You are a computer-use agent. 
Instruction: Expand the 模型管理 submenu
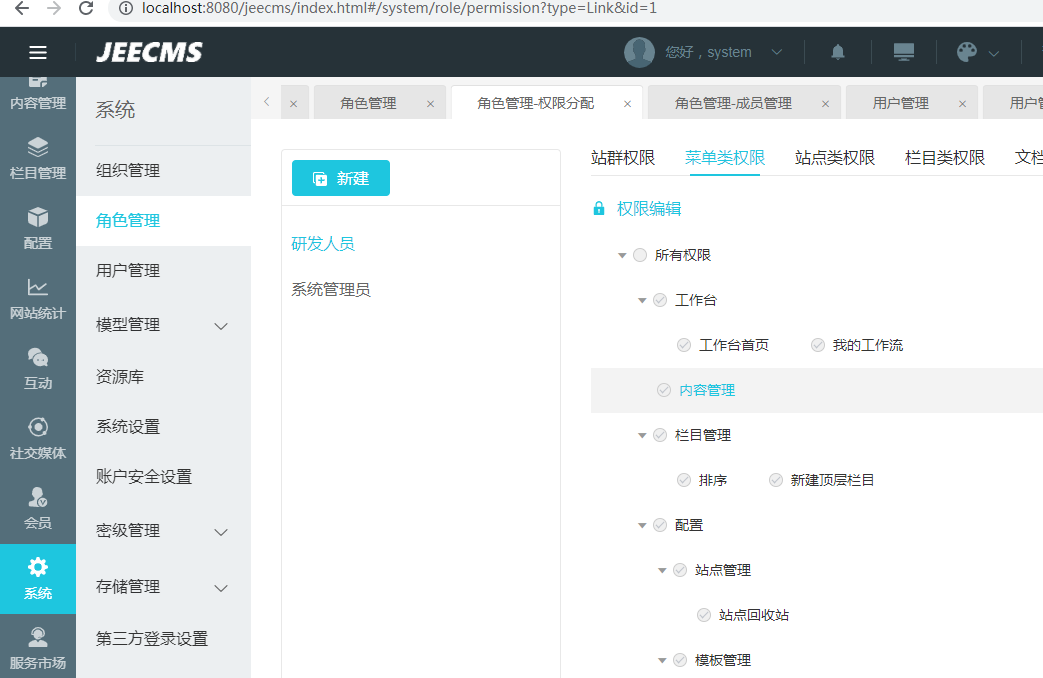click(221, 325)
